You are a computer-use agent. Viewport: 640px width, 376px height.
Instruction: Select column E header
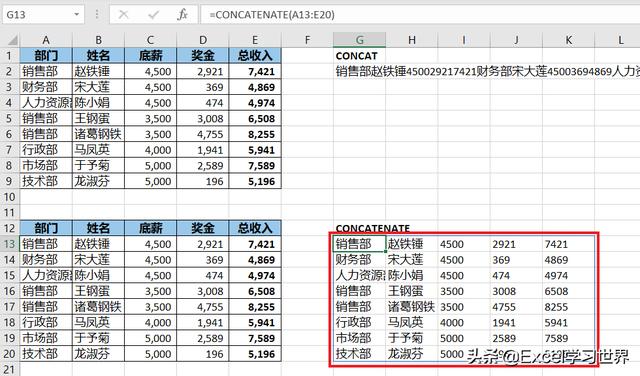[x=255, y=40]
